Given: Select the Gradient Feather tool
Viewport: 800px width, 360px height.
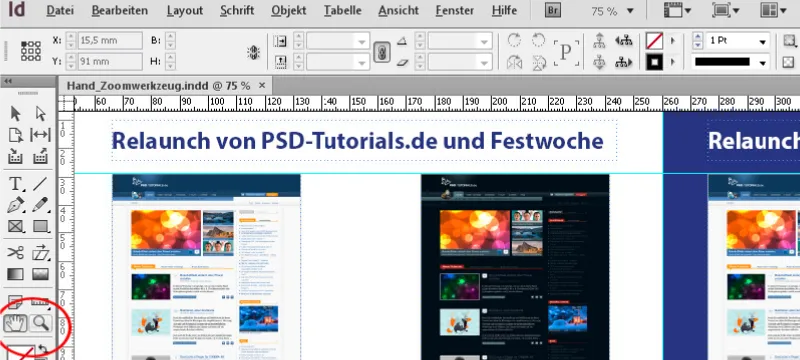Looking at the screenshot, I should 40,274.
